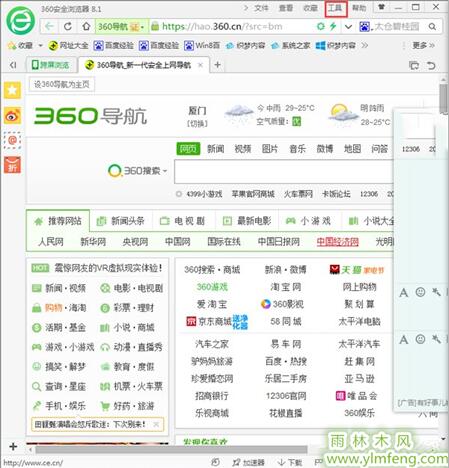Image resolution: width=449 pixels, height=468 pixels.
Task: Select the 最新电影 category tab
Action: [x=247, y=221]
